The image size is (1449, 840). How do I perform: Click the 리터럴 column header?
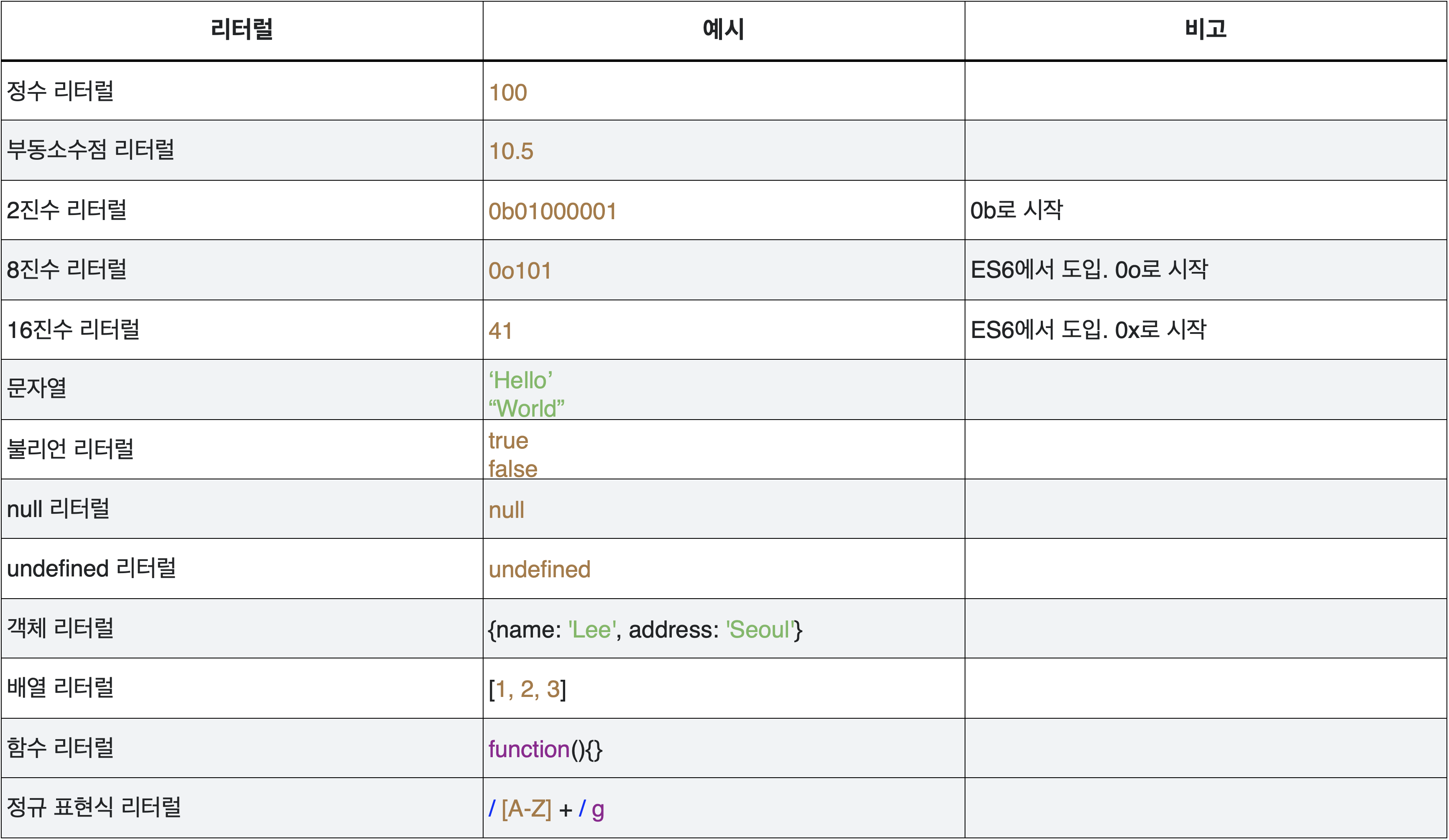coord(241,29)
